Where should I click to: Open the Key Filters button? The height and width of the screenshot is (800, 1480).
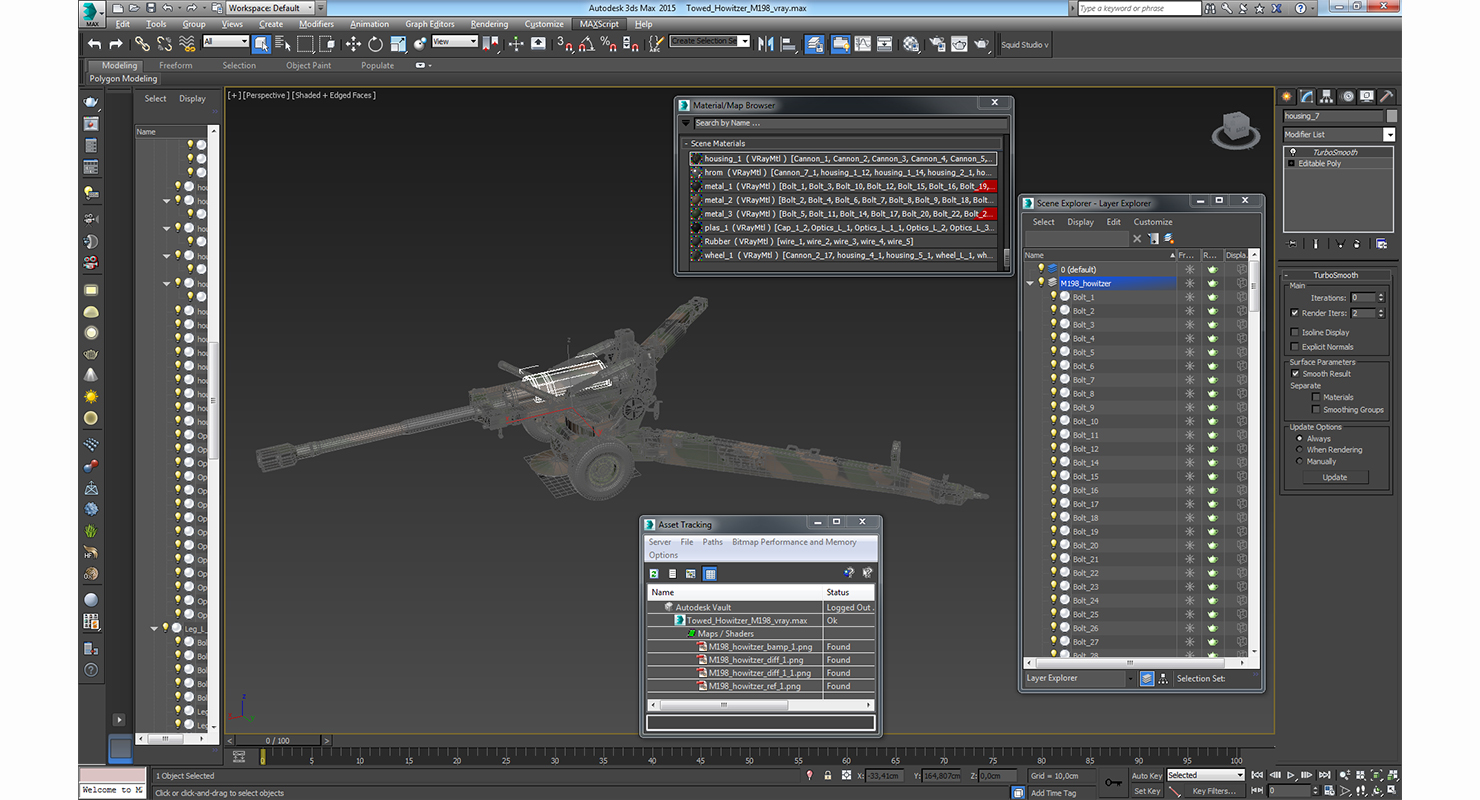pos(1214,791)
